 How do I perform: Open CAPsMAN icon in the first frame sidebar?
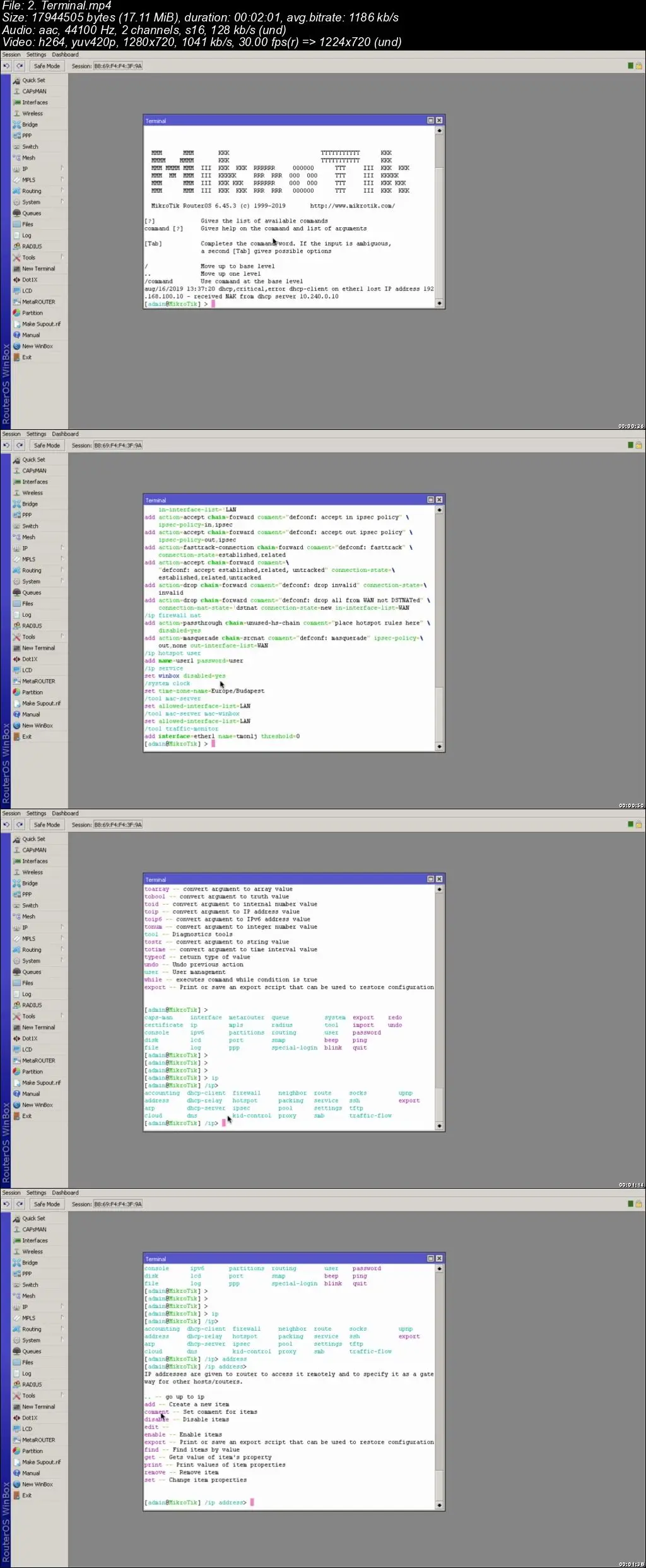17,92
